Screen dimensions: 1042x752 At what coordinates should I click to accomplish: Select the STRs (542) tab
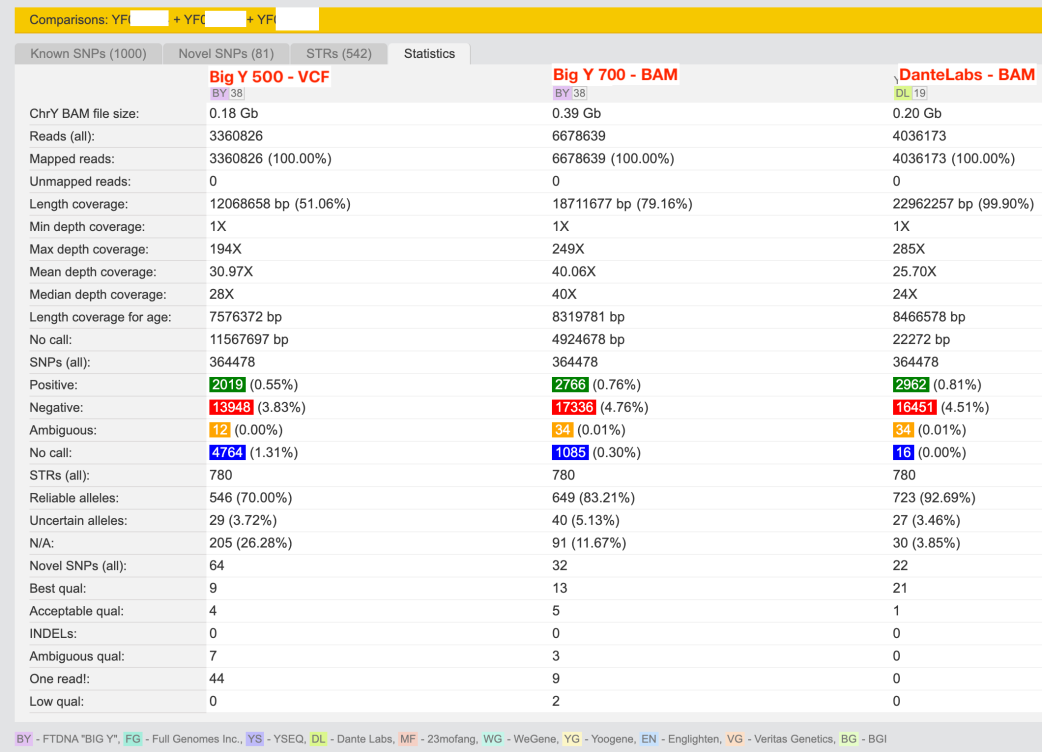tap(338, 54)
